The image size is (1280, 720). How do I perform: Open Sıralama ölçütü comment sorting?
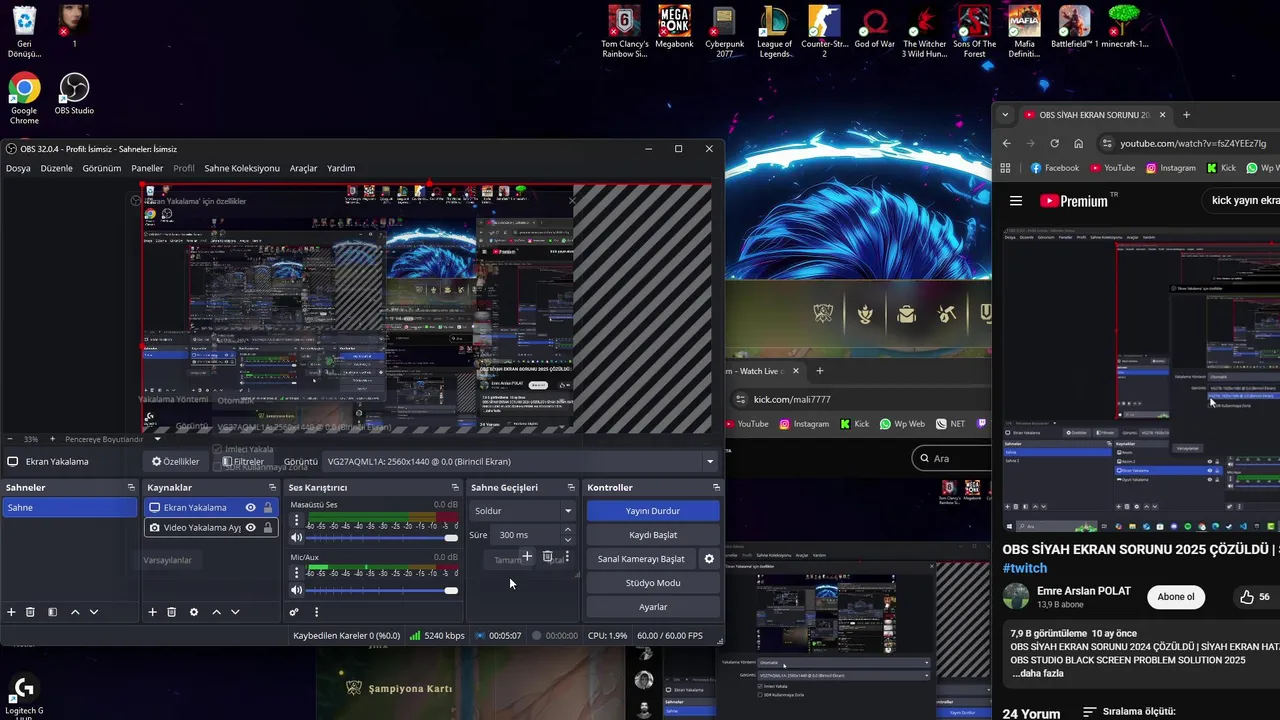pos(1129,712)
